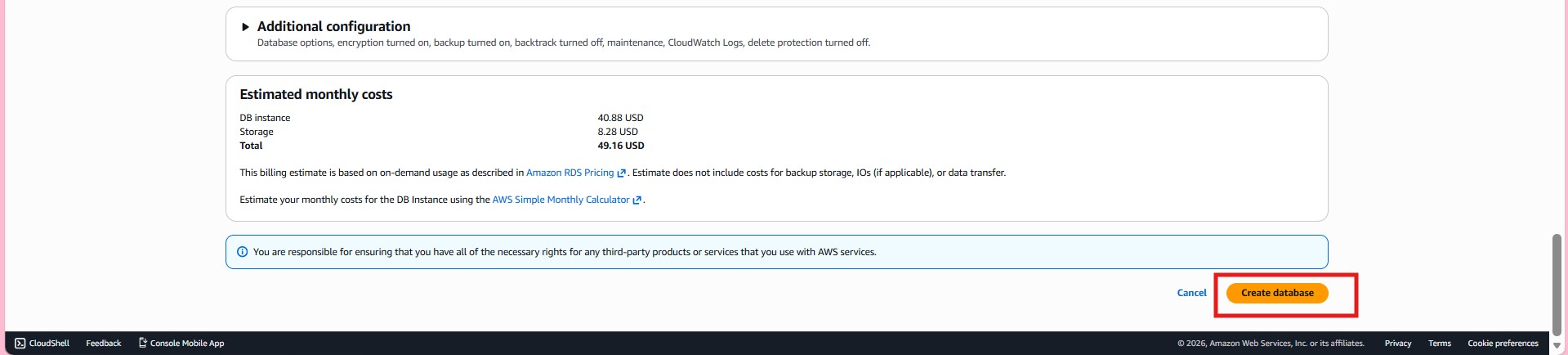Viewport: 1568px width, 355px height.
Task: Click the scrollbar down arrow
Action: tap(1557, 346)
